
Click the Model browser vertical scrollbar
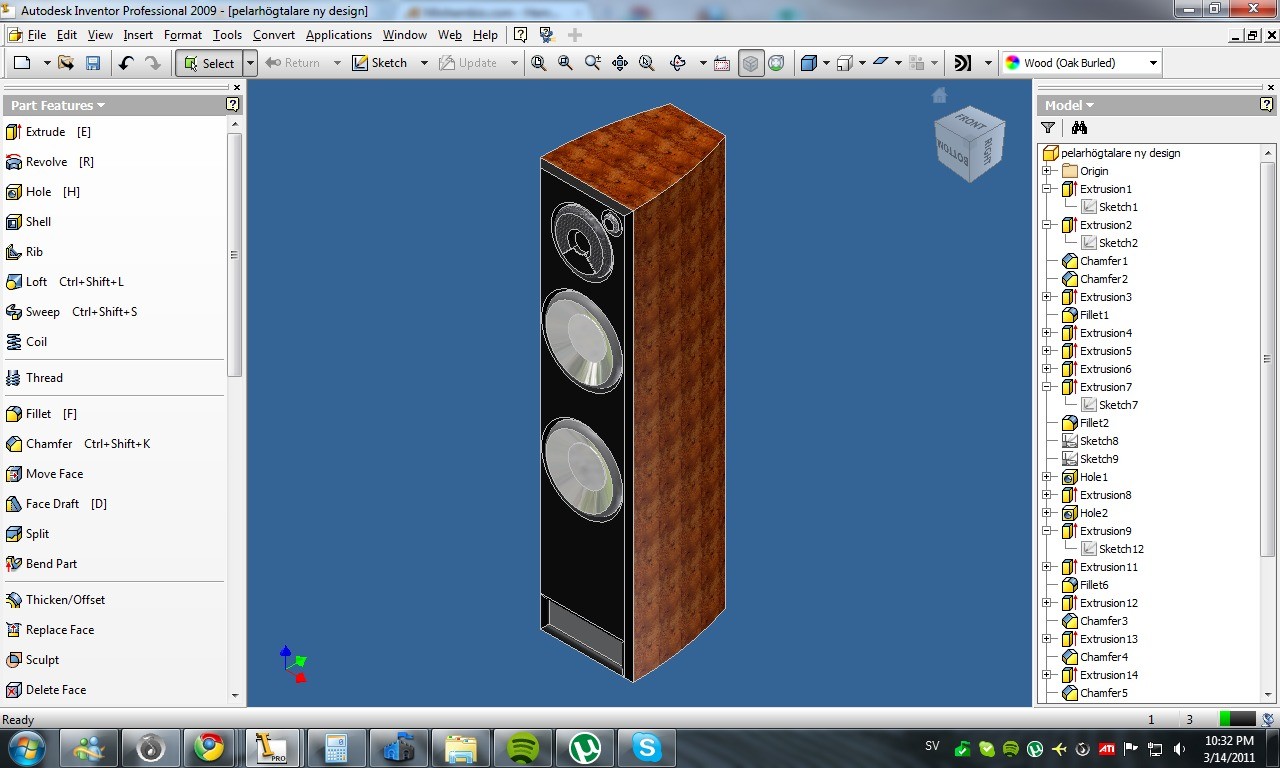pyautogui.click(x=1268, y=360)
